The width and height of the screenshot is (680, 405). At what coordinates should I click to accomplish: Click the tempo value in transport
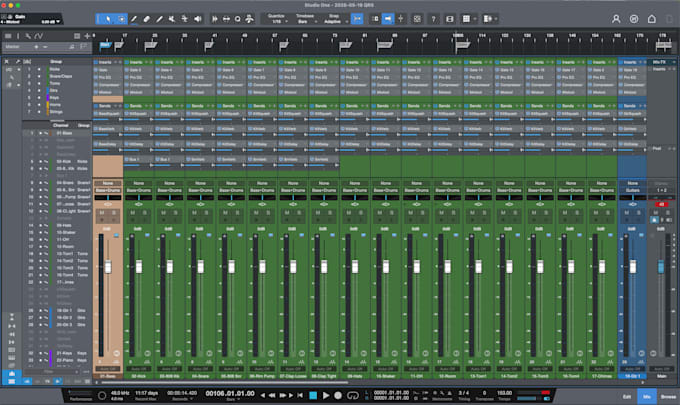coord(504,393)
